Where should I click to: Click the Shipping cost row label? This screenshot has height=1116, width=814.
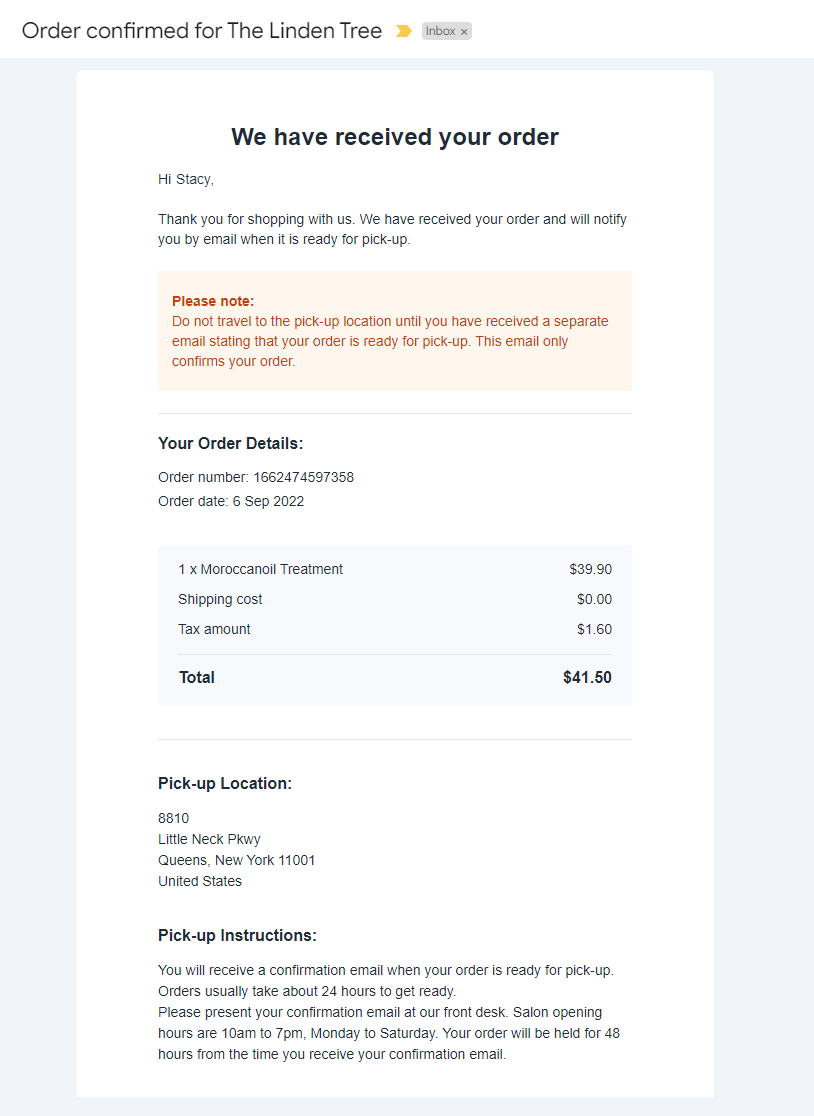pos(220,599)
